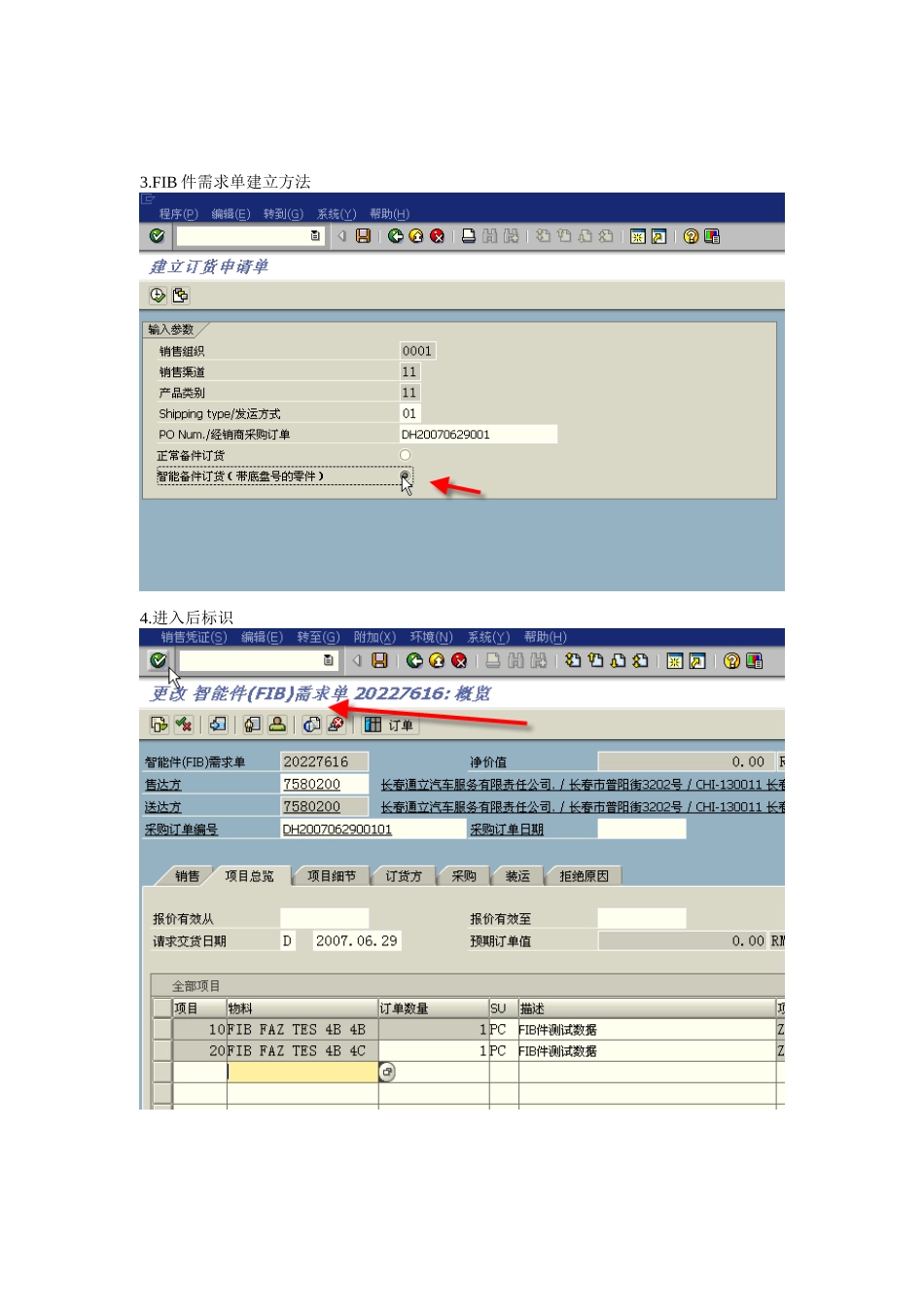
Task: Click PO Num. field with DH20070629001
Action: tap(479, 434)
